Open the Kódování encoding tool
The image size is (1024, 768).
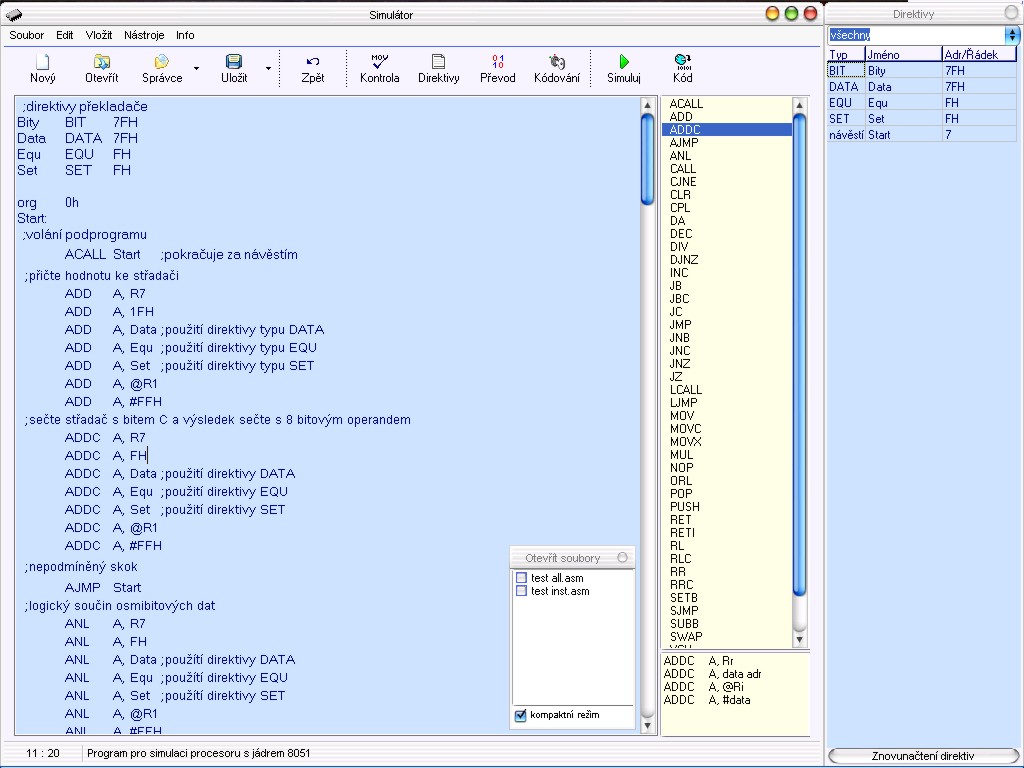tap(556, 63)
